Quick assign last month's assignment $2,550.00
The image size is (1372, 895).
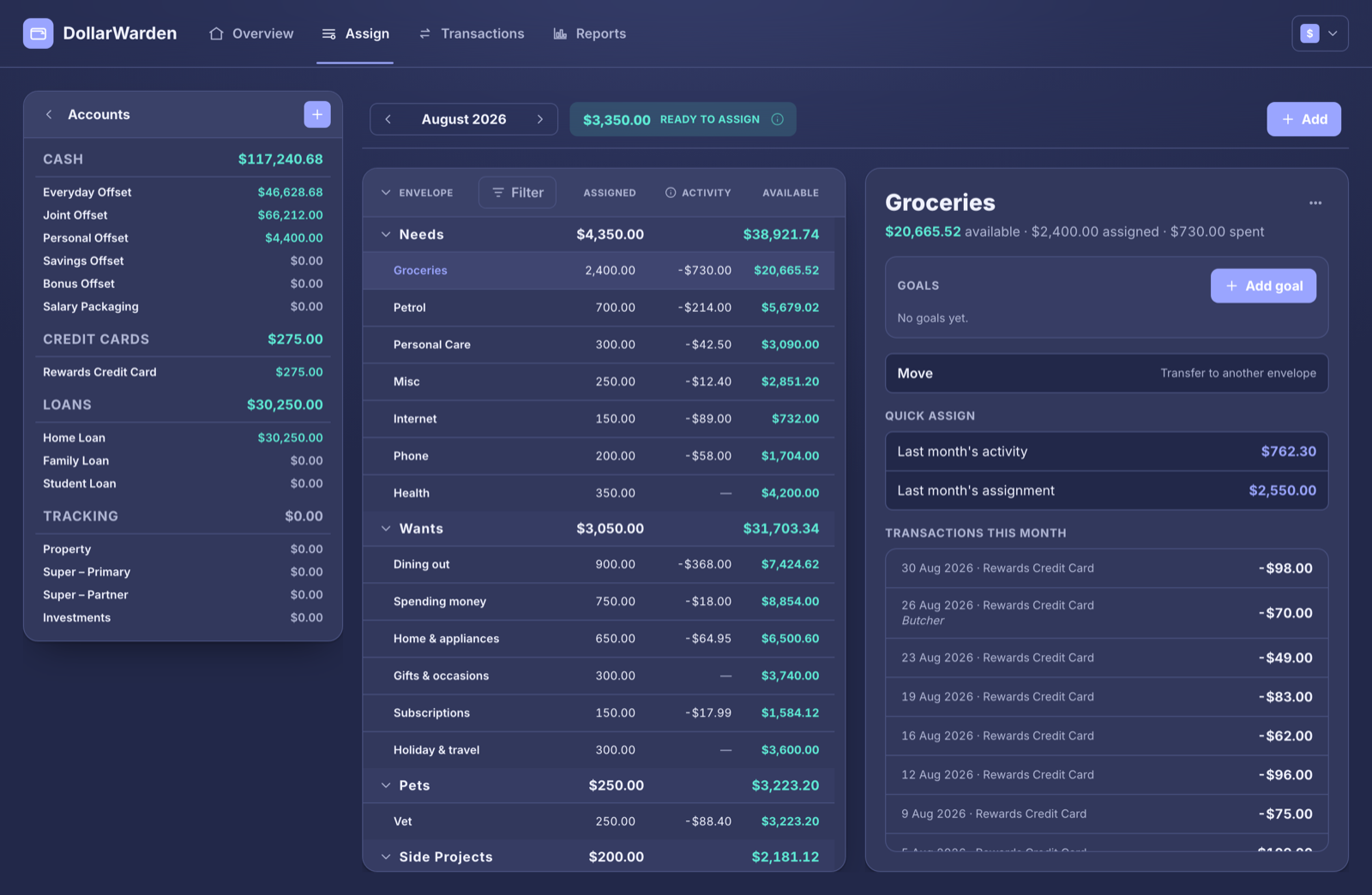click(1106, 490)
